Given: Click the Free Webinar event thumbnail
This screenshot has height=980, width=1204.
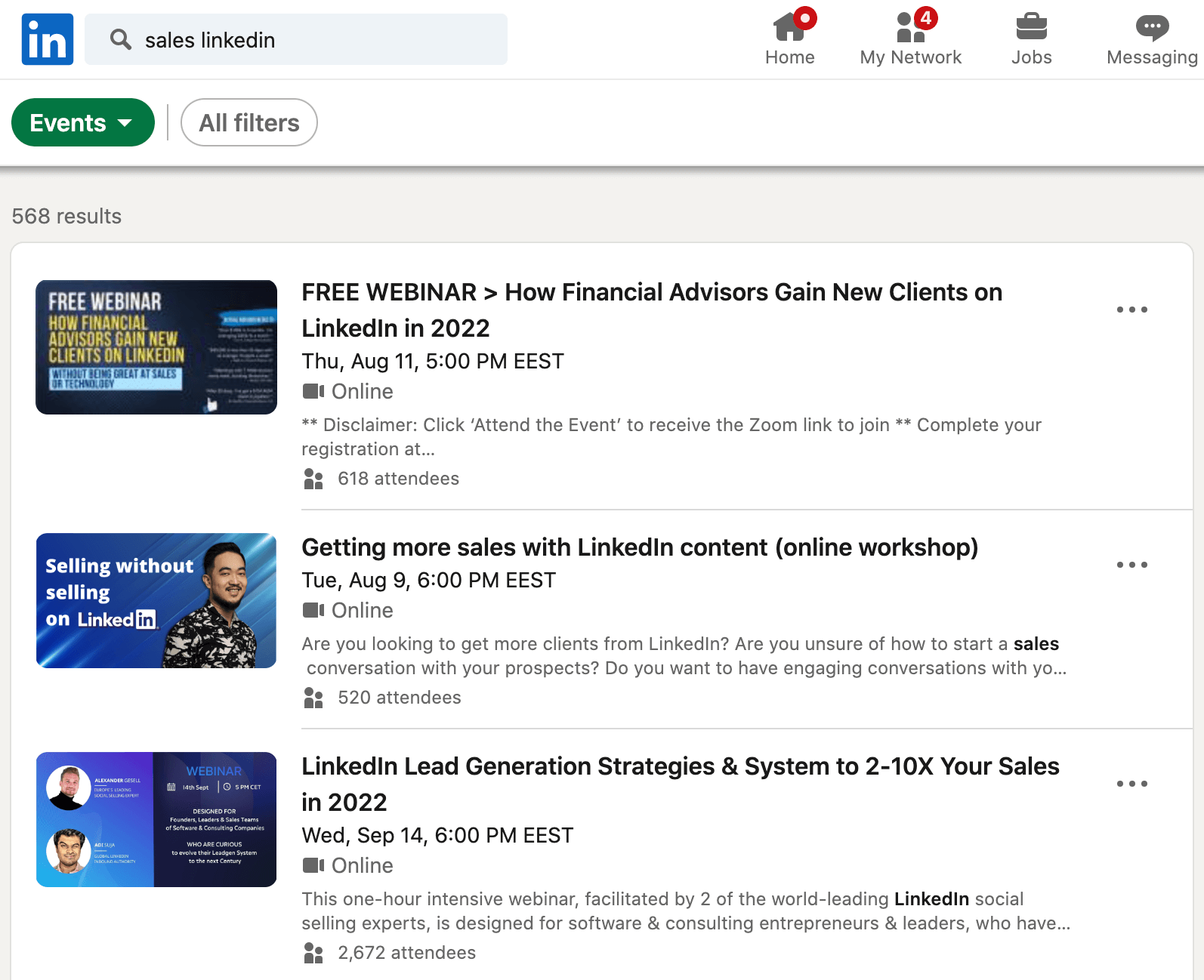Looking at the screenshot, I should pos(156,347).
